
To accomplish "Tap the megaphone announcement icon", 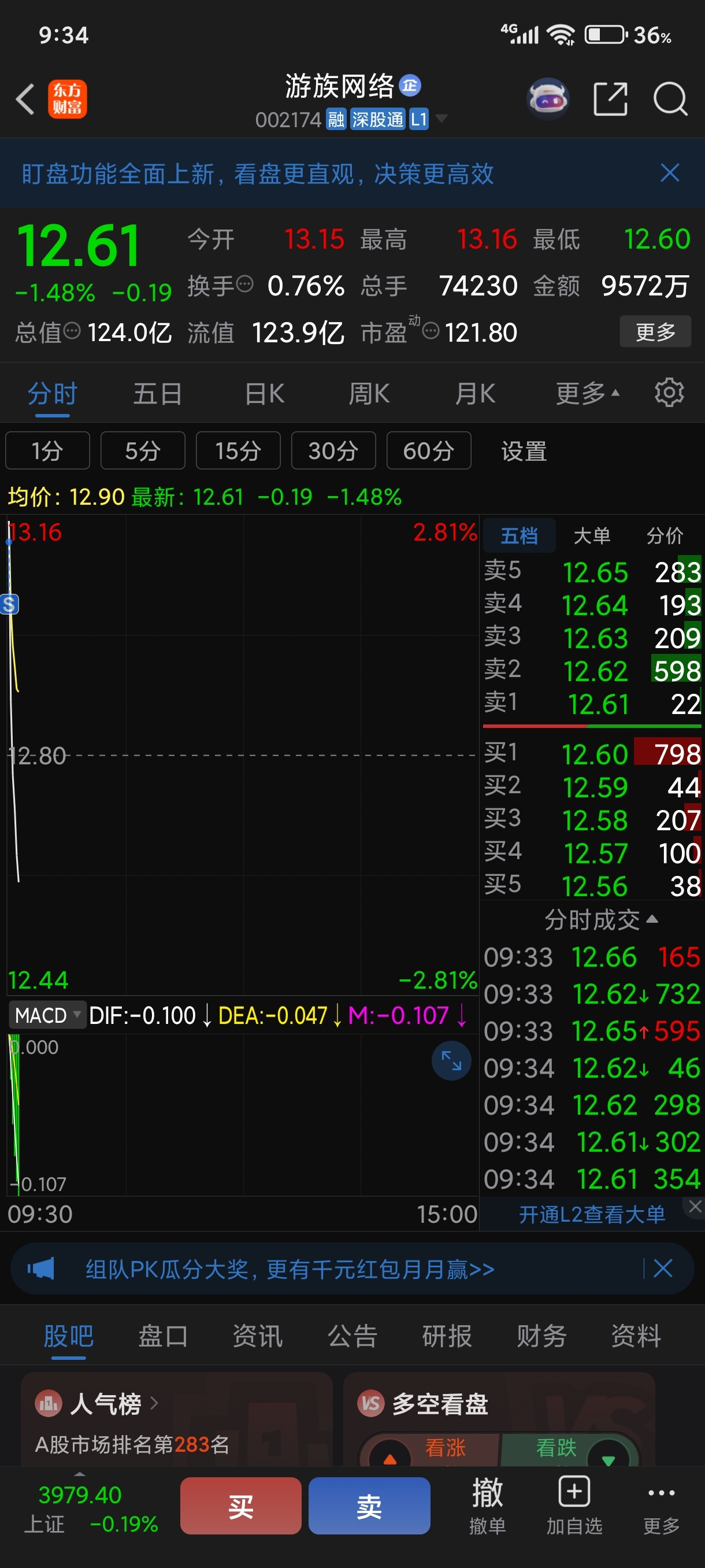I will tap(41, 1269).
